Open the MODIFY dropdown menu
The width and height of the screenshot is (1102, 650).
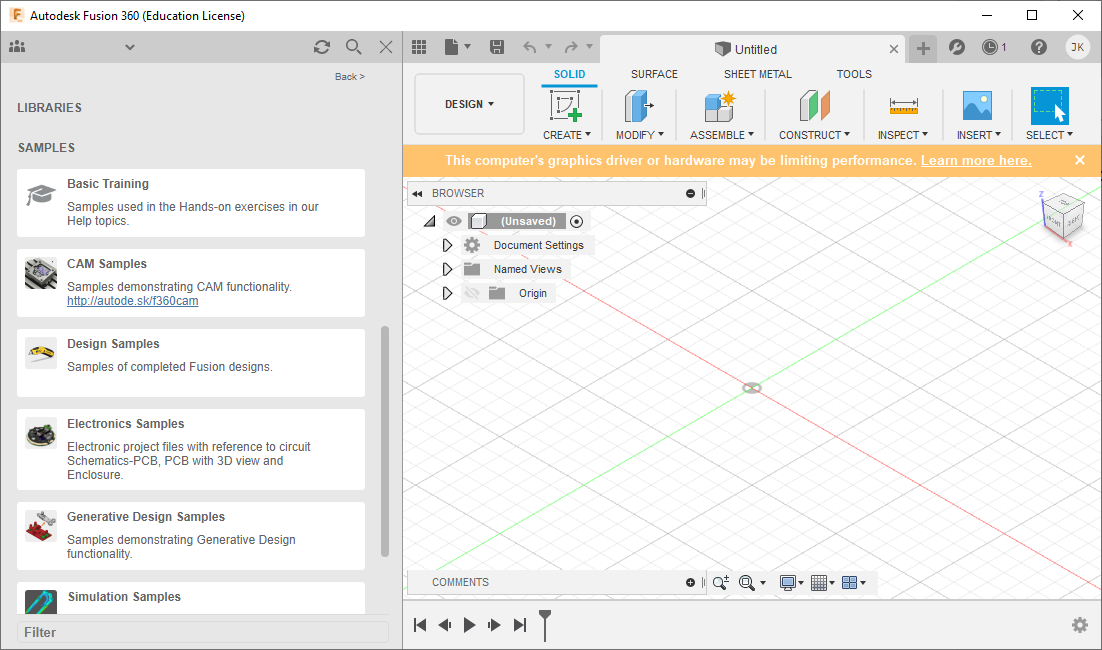pyautogui.click(x=640, y=135)
